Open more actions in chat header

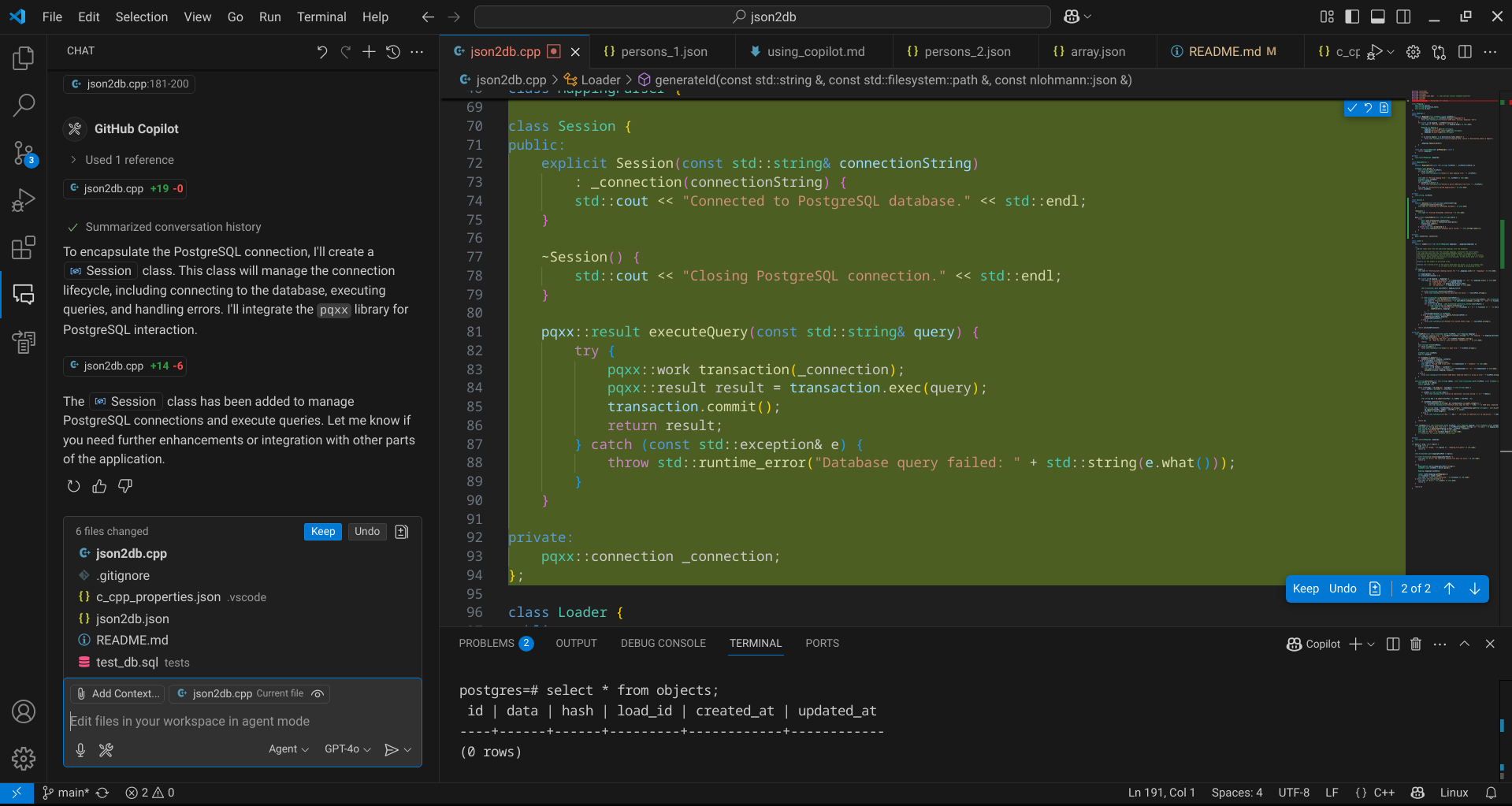[418, 51]
